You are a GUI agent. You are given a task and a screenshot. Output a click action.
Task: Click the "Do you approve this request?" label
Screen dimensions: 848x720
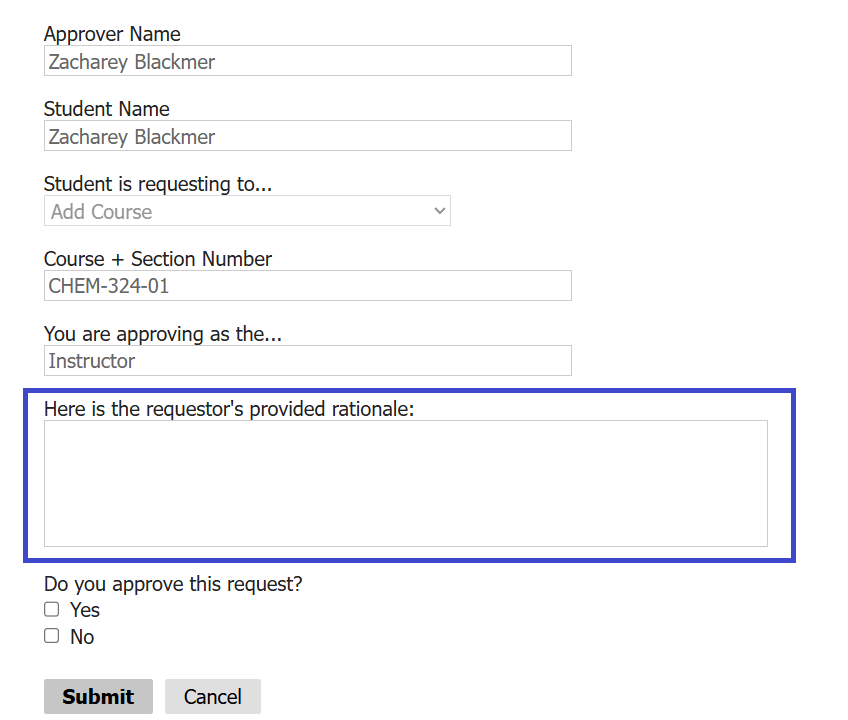173,584
